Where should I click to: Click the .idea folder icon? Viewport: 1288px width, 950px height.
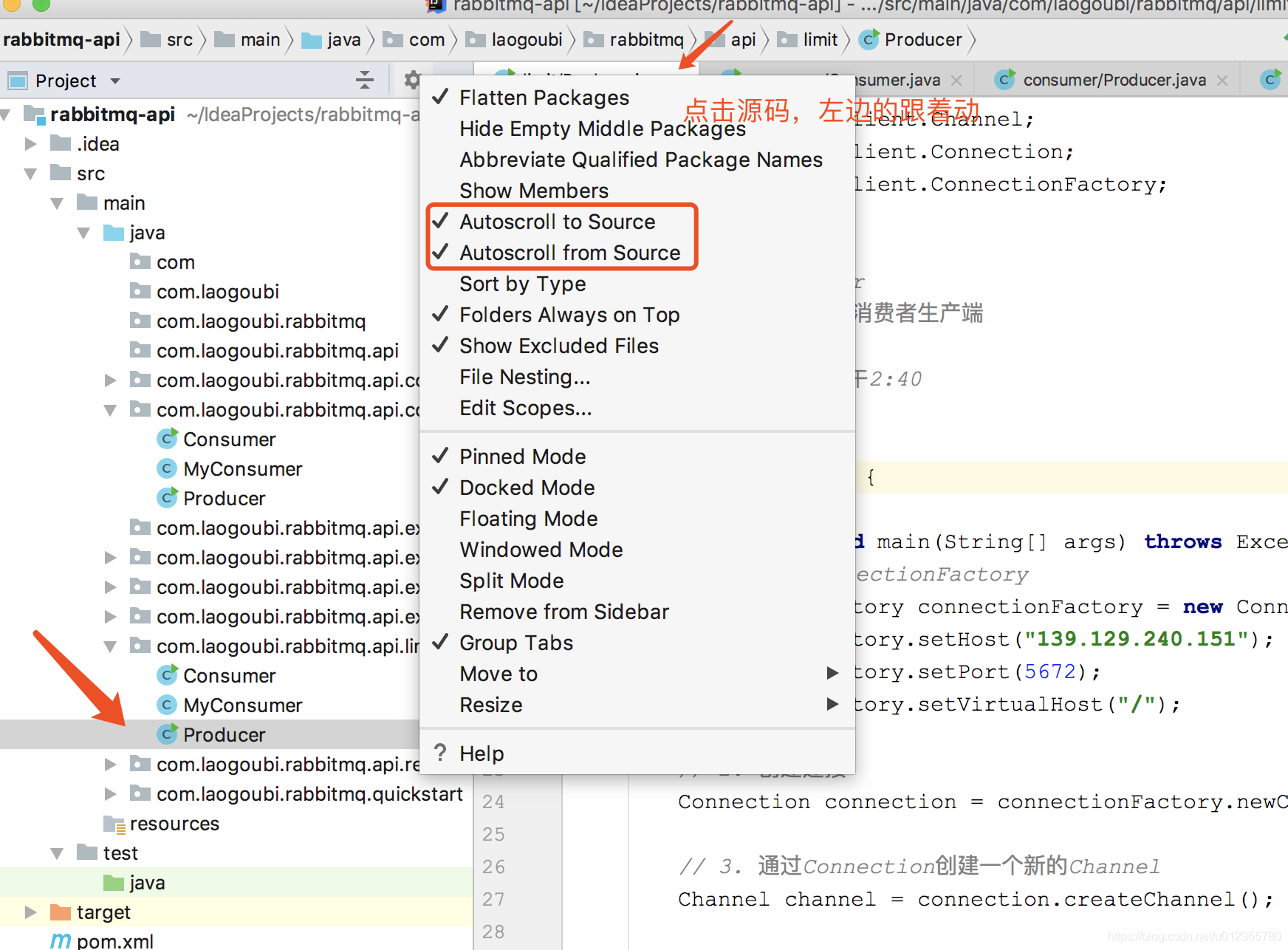pos(61,143)
